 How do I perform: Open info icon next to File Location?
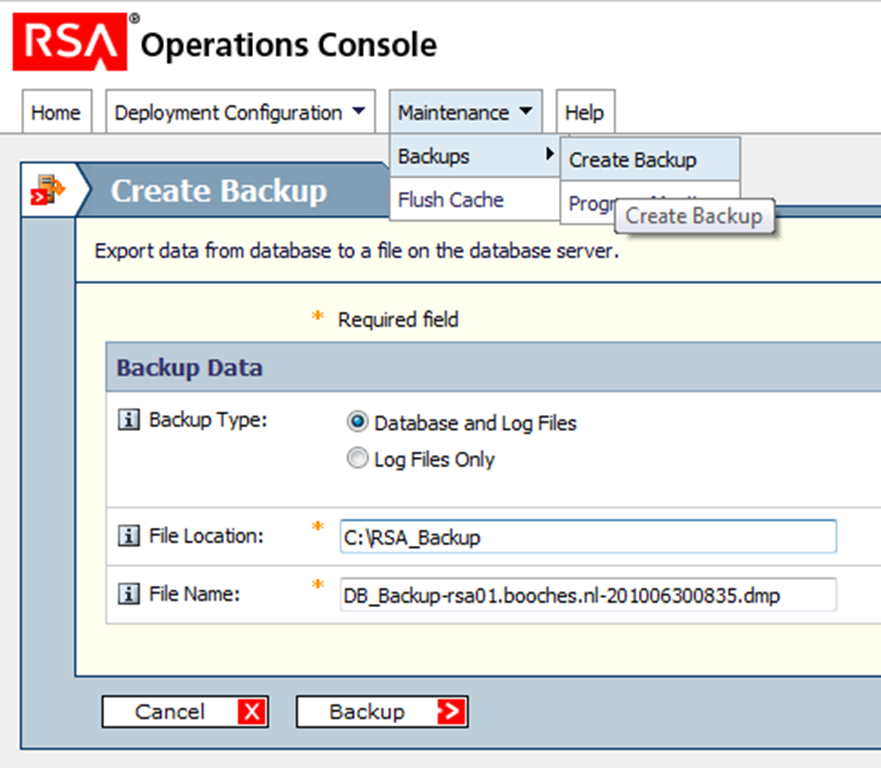(x=128, y=535)
